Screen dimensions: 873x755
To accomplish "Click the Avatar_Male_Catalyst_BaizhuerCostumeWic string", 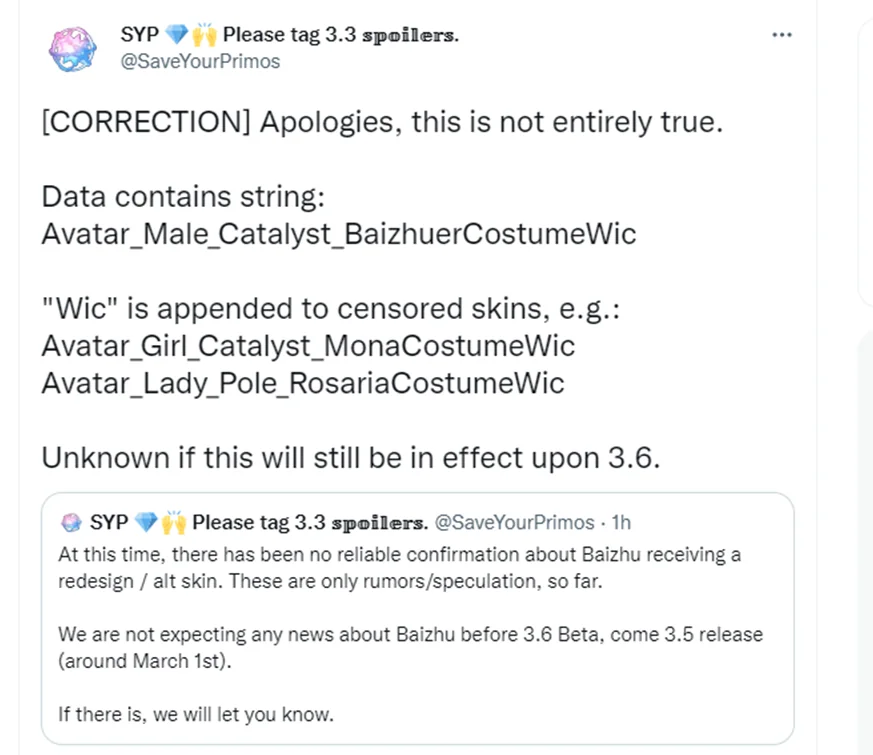I will point(338,234).
